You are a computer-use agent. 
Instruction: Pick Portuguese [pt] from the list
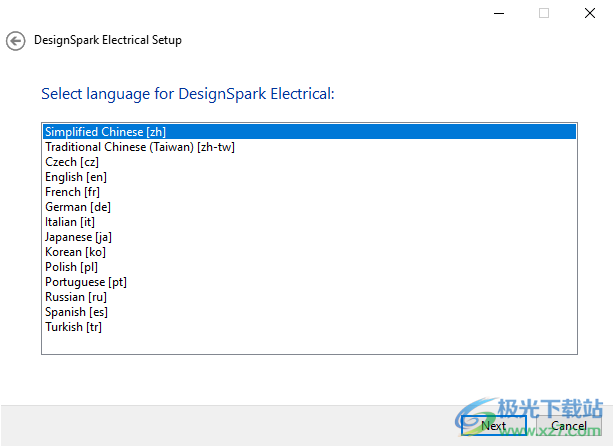pyautogui.click(x=309, y=282)
